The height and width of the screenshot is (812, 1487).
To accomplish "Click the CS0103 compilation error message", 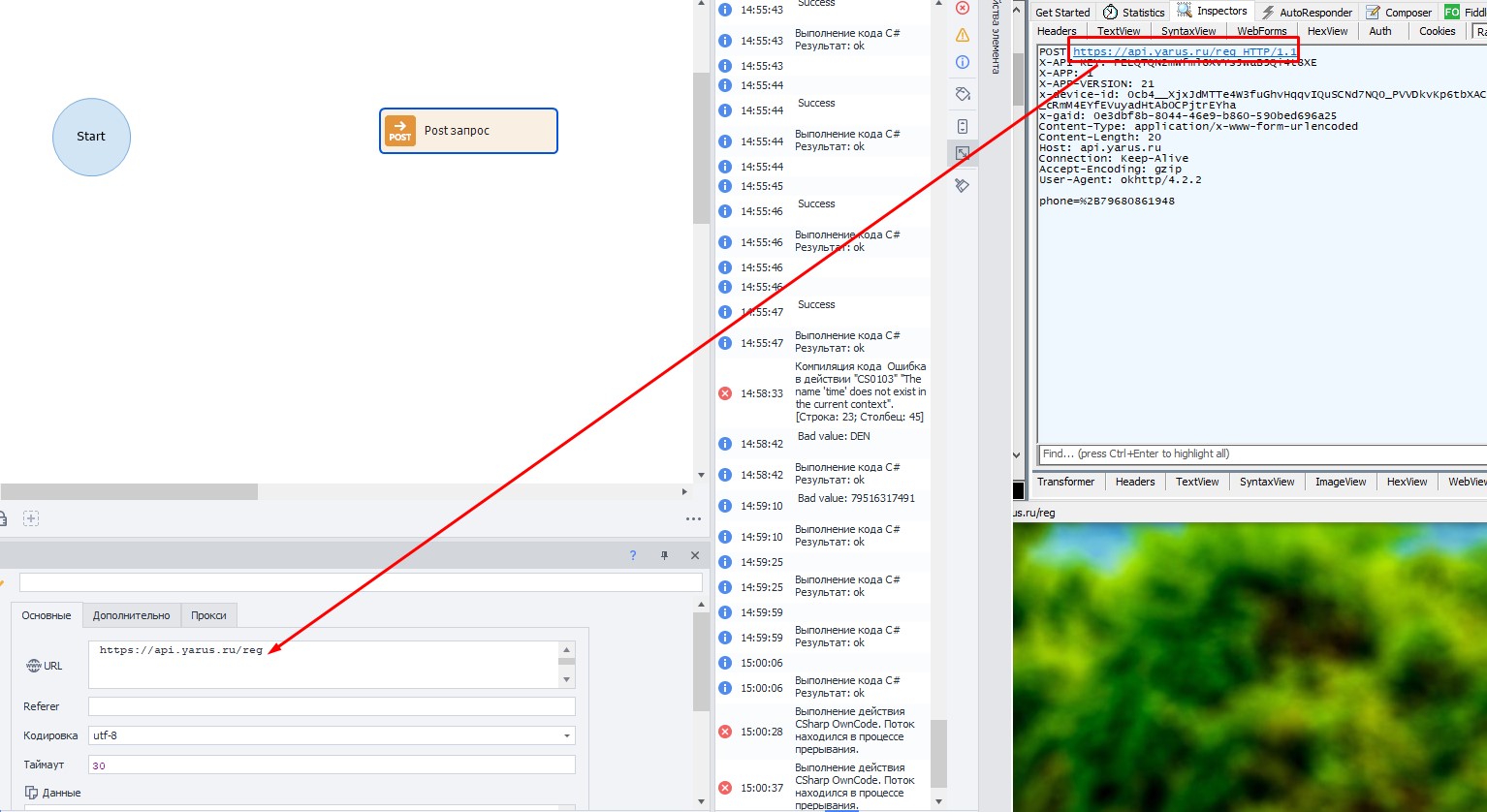I will pyautogui.click(x=861, y=391).
